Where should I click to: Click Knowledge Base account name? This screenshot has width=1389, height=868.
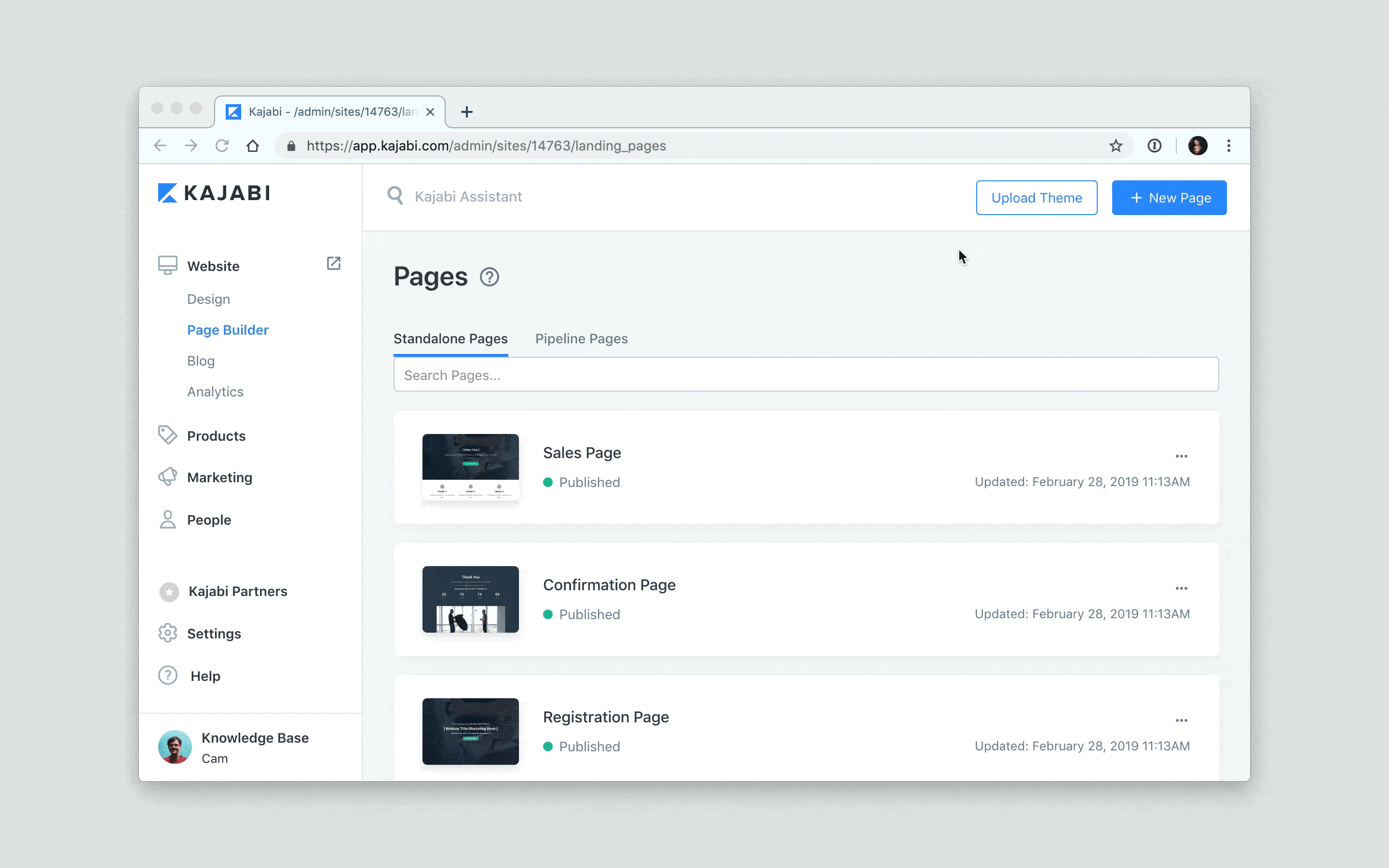pos(255,738)
